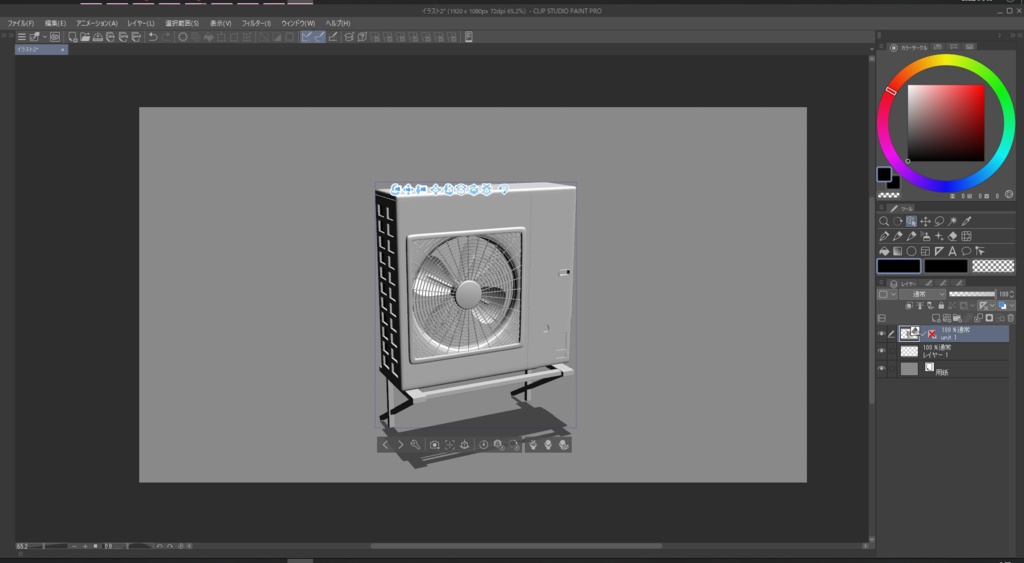
Task: Toggle the checkbox beside レイヤー 1 layer
Action: click(892, 351)
